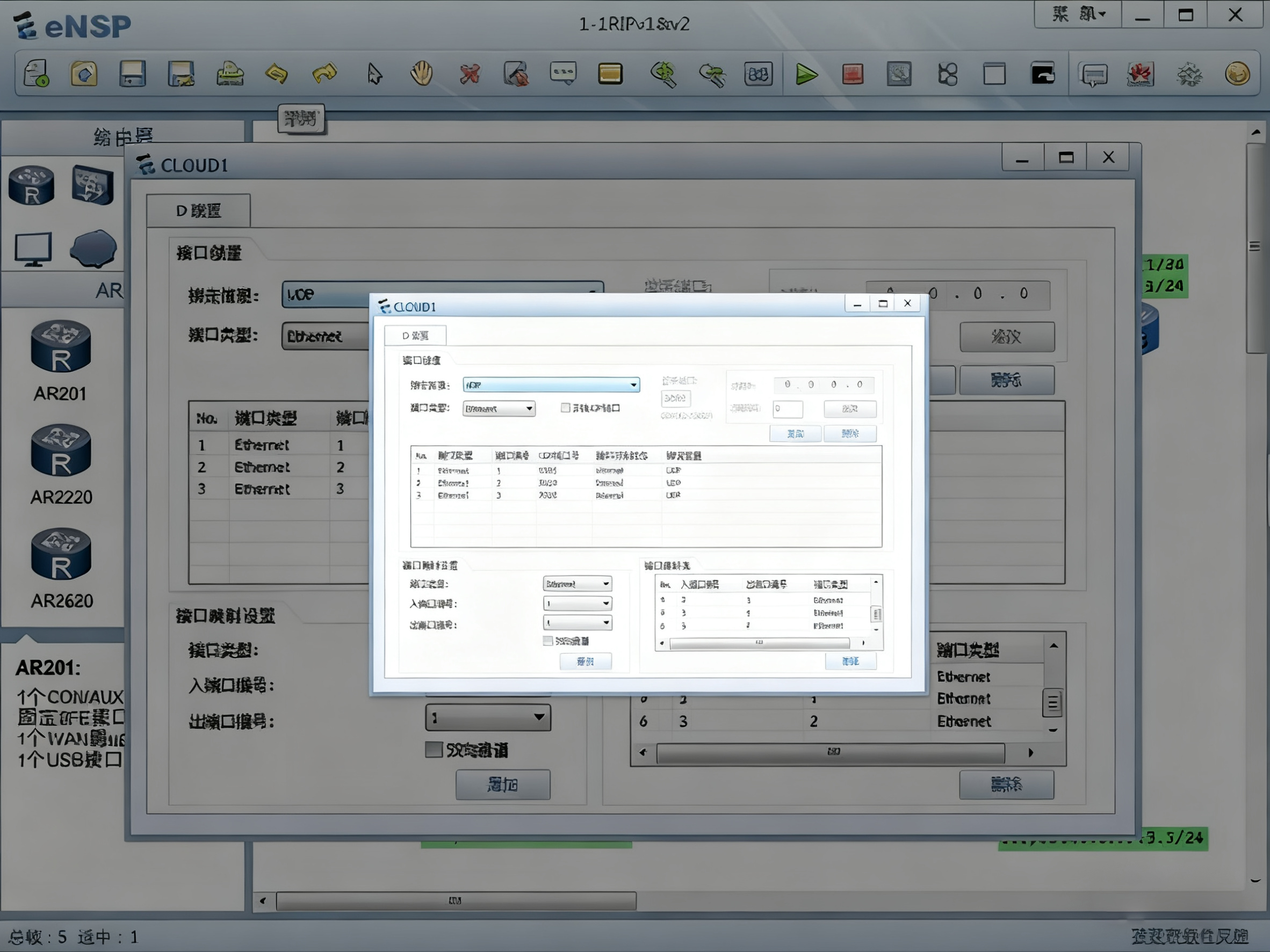The image size is (1270, 952).
Task: Enable the UDP port checkbox in small CLOUD1 dialog
Action: [566, 408]
